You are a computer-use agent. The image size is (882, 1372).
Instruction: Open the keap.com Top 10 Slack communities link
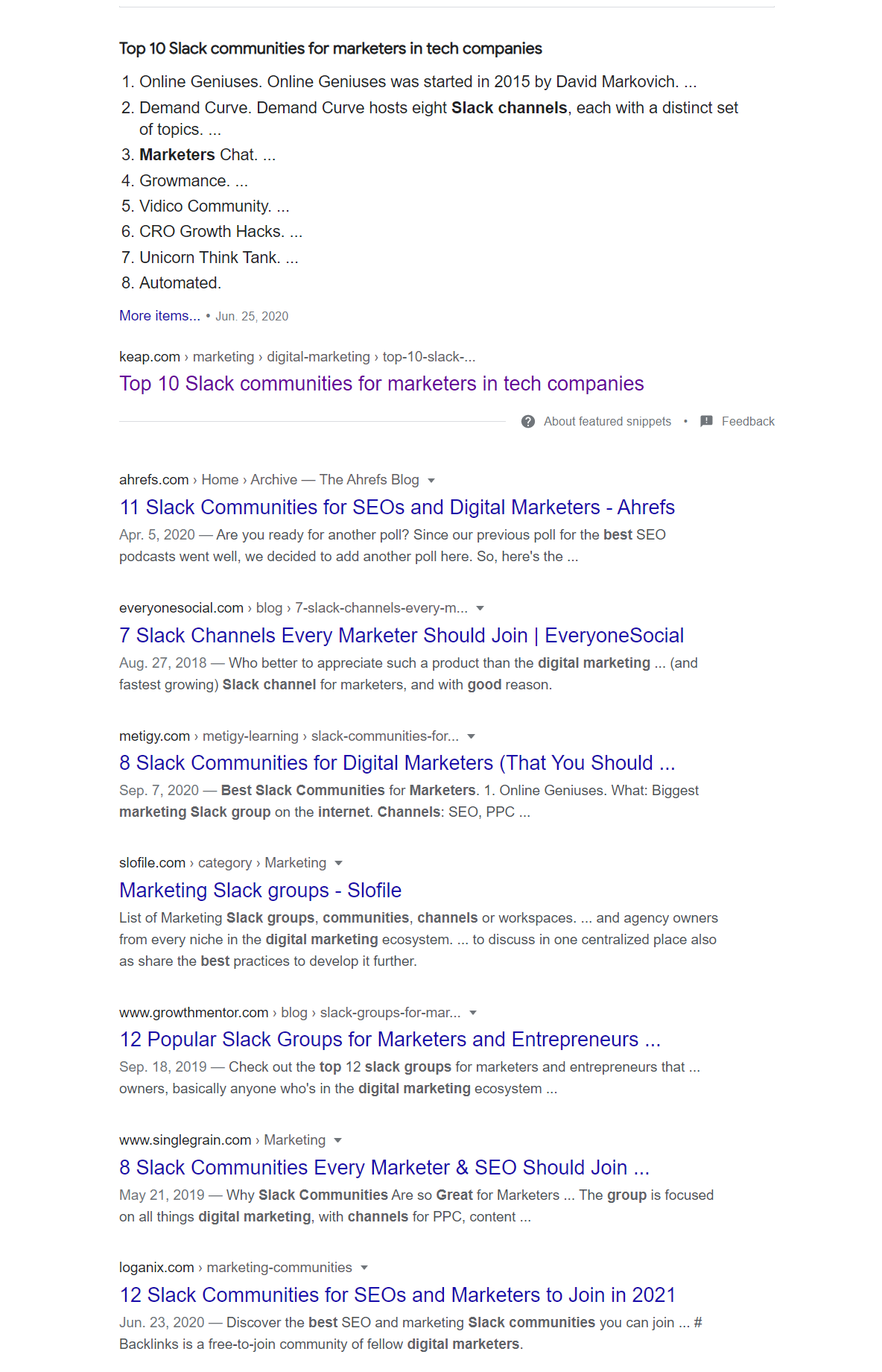381,384
